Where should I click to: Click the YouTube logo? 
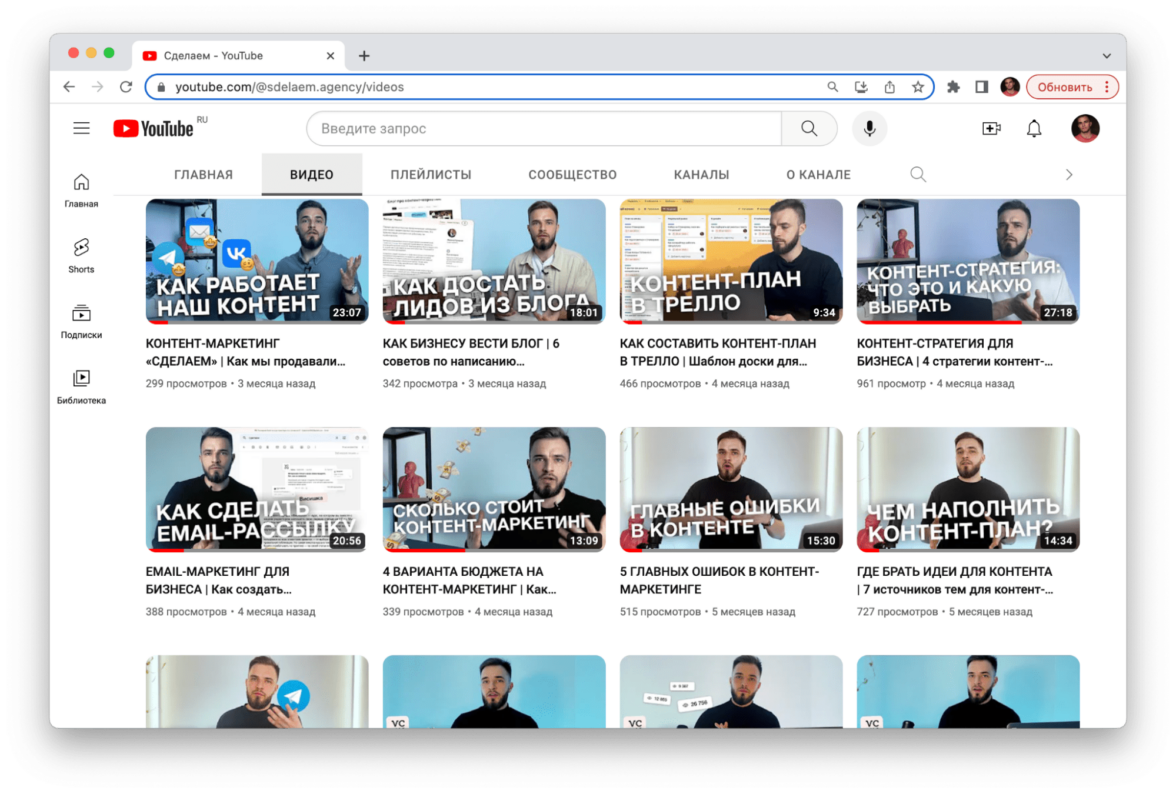[153, 128]
